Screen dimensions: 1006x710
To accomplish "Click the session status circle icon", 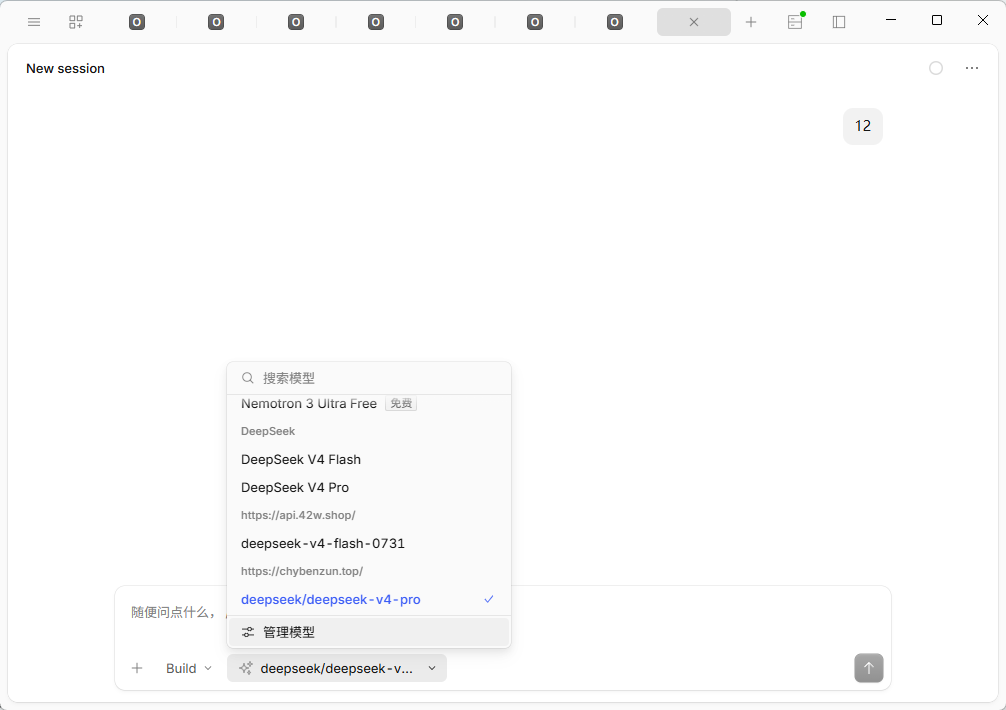I will coord(936,68).
